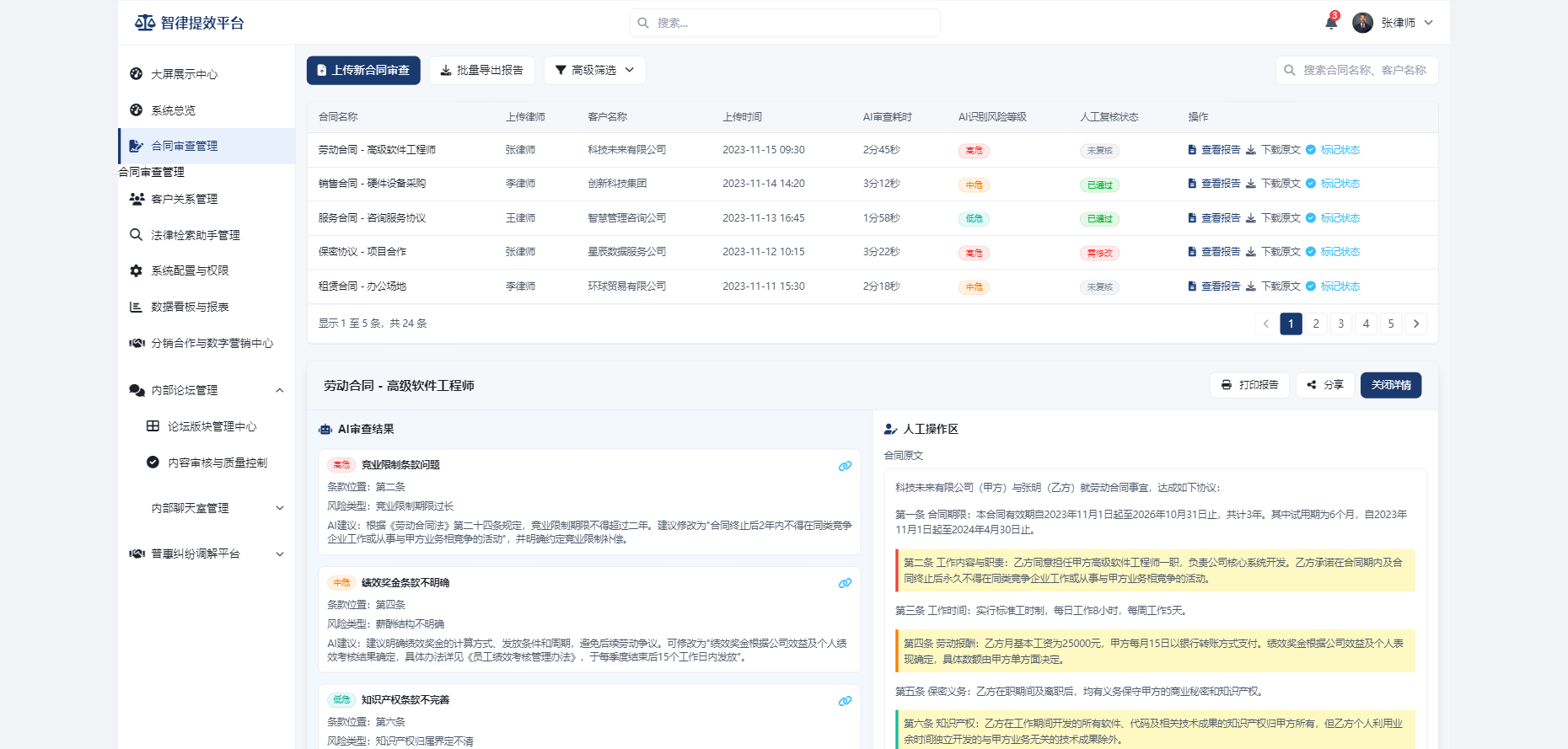Mark status for 租赁合同 - 办公场地

pos(1333,286)
